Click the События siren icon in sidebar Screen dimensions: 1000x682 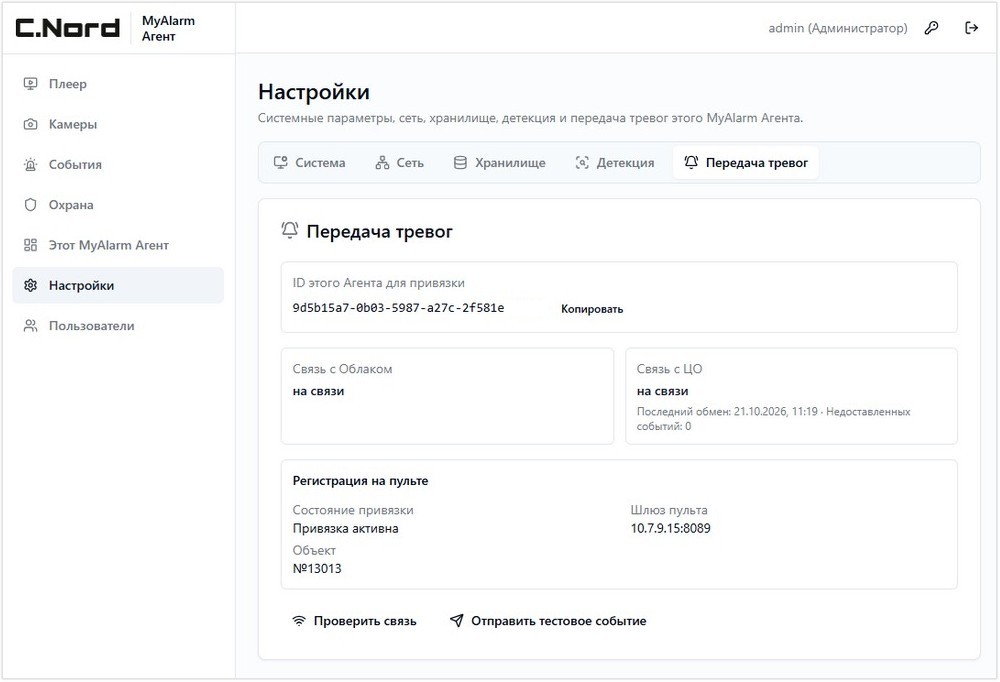click(31, 165)
